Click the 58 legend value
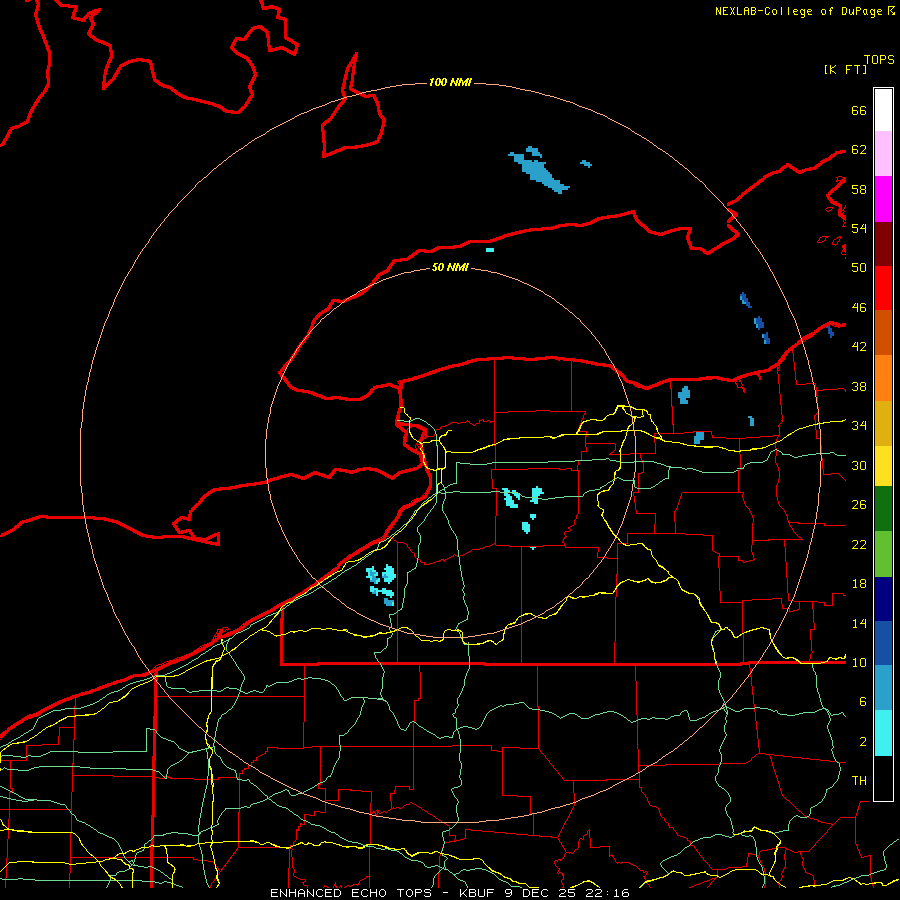Screen dimensions: 900x900 point(859,189)
